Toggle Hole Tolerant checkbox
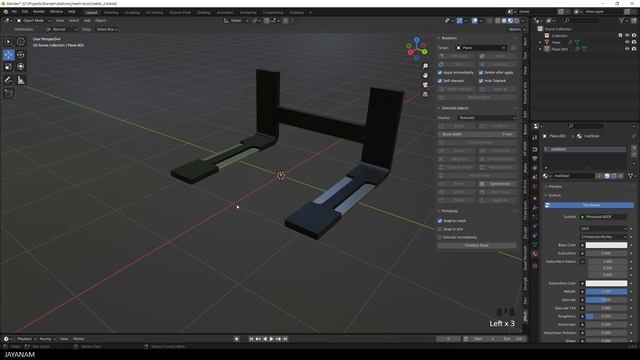Screen dimensions: 640x360 (481, 81)
